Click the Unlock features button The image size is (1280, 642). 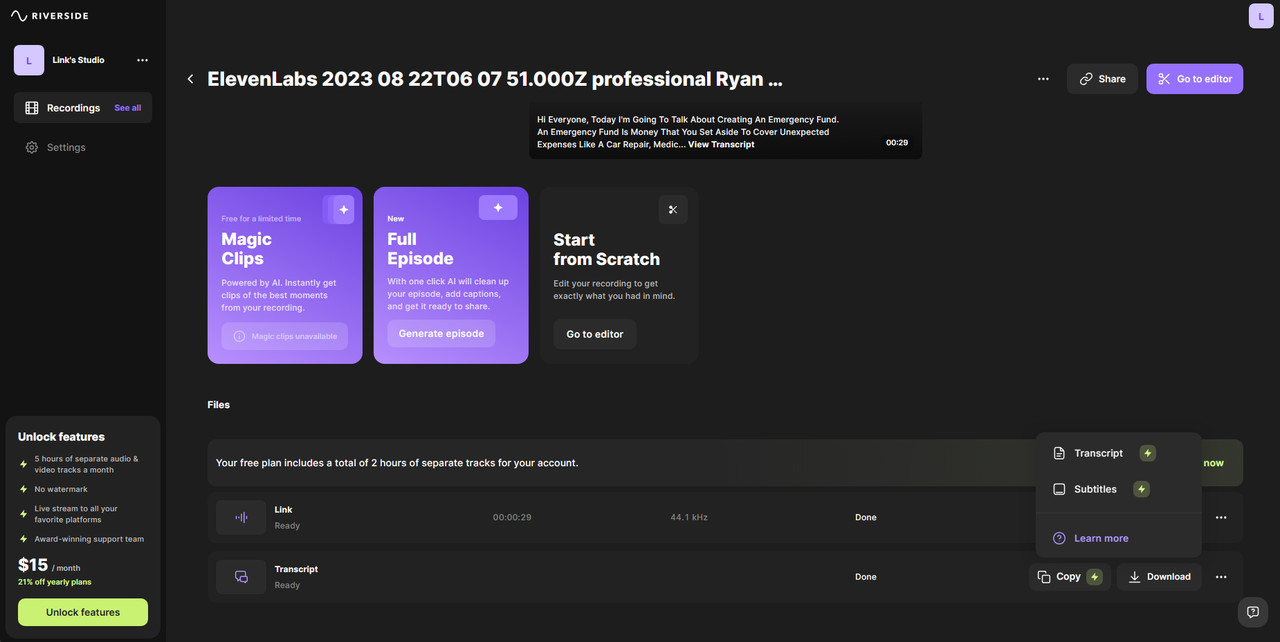pos(83,612)
